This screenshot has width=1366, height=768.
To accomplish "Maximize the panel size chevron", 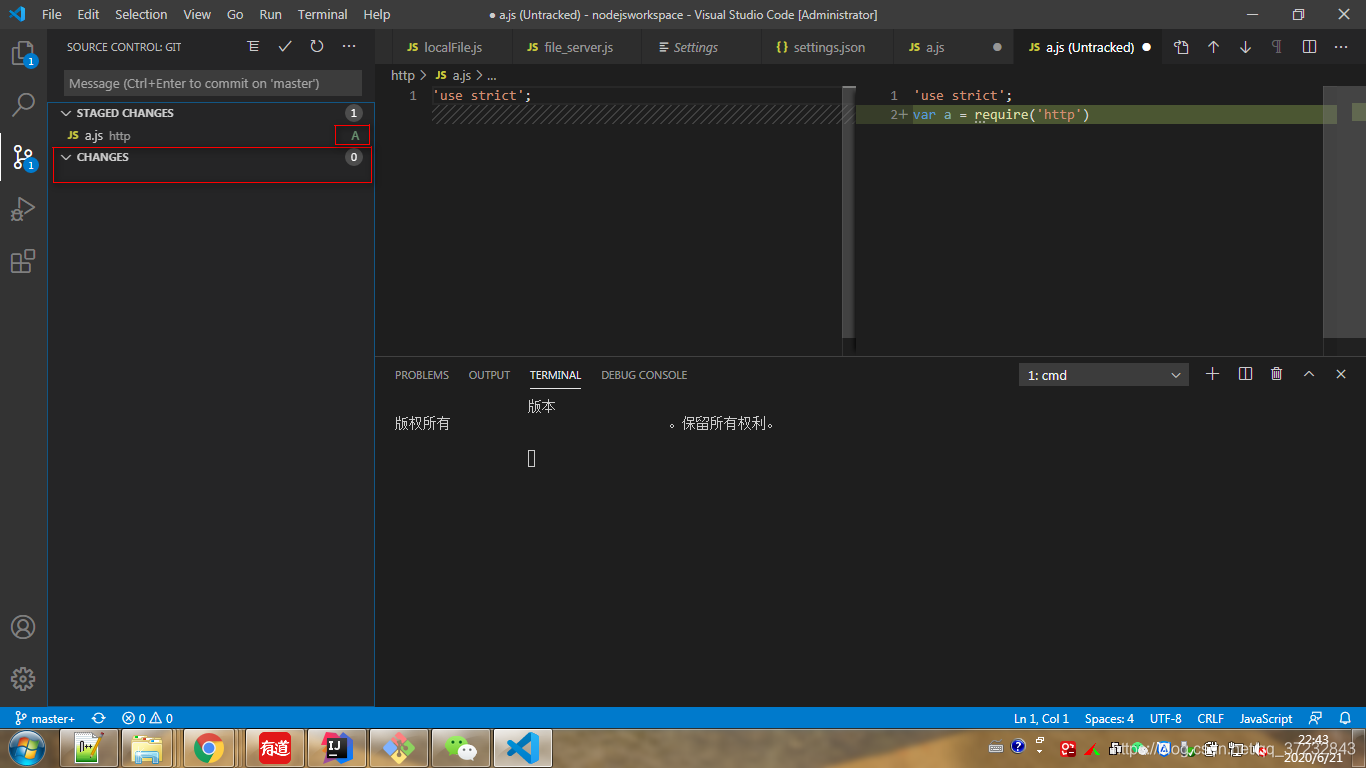I will click(1309, 374).
